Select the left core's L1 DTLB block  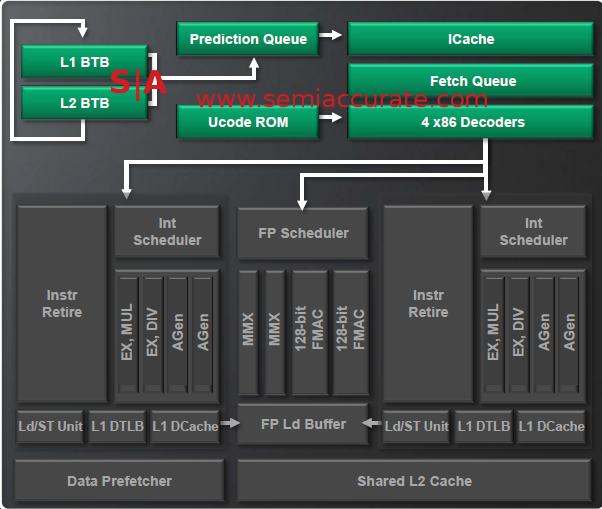(x=118, y=427)
